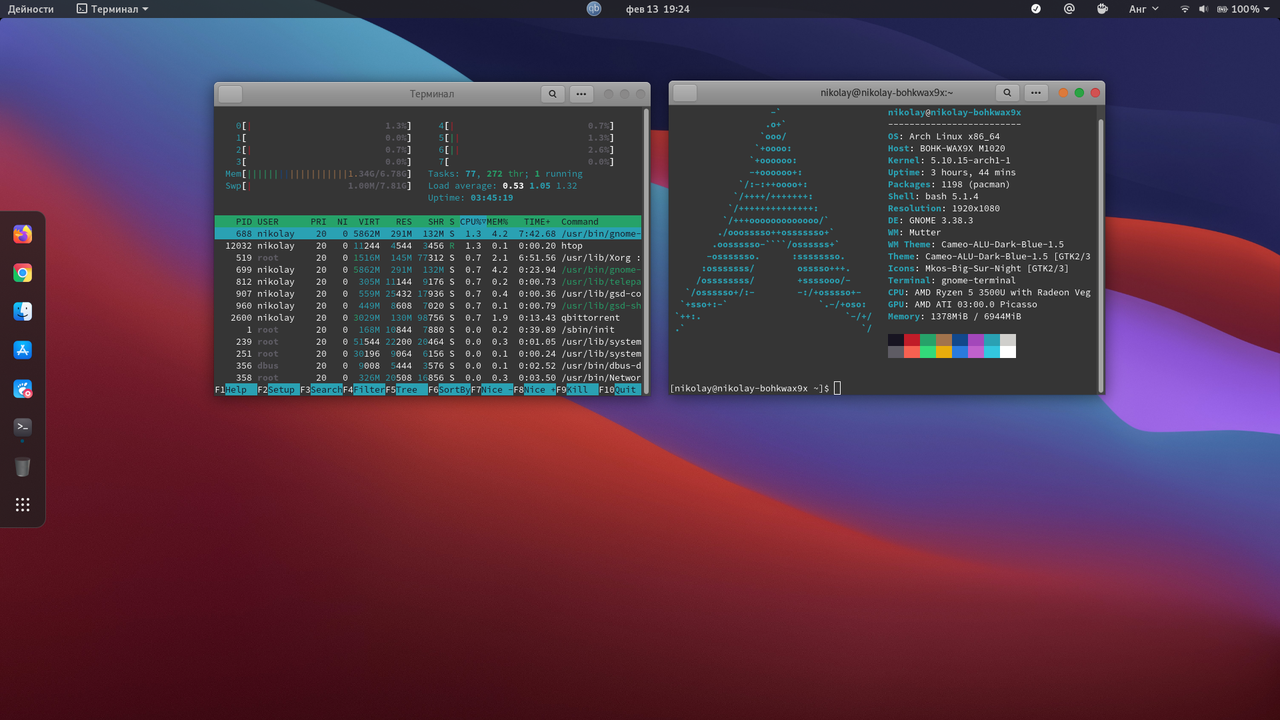Open the Терминал app menu dropdown

pyautogui.click(x=112, y=9)
